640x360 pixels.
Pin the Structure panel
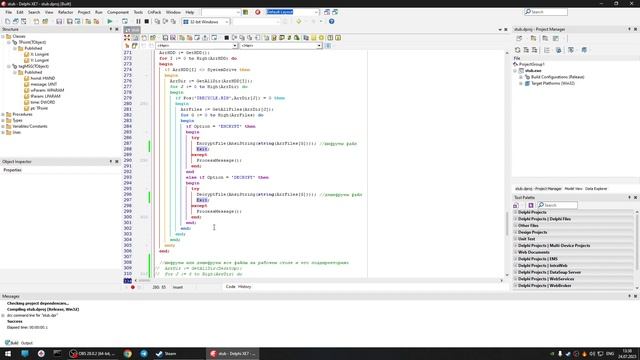tap(111, 29)
